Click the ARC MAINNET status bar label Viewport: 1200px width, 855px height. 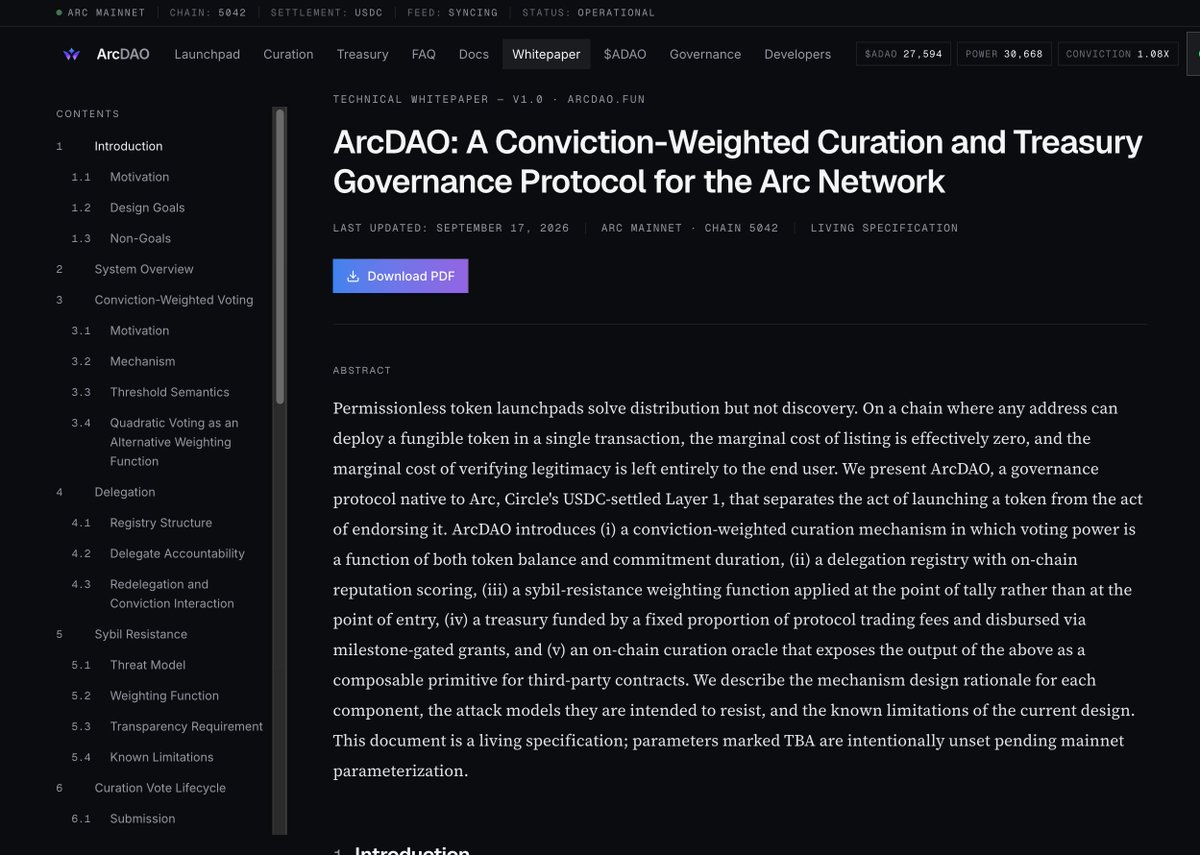[106, 13]
